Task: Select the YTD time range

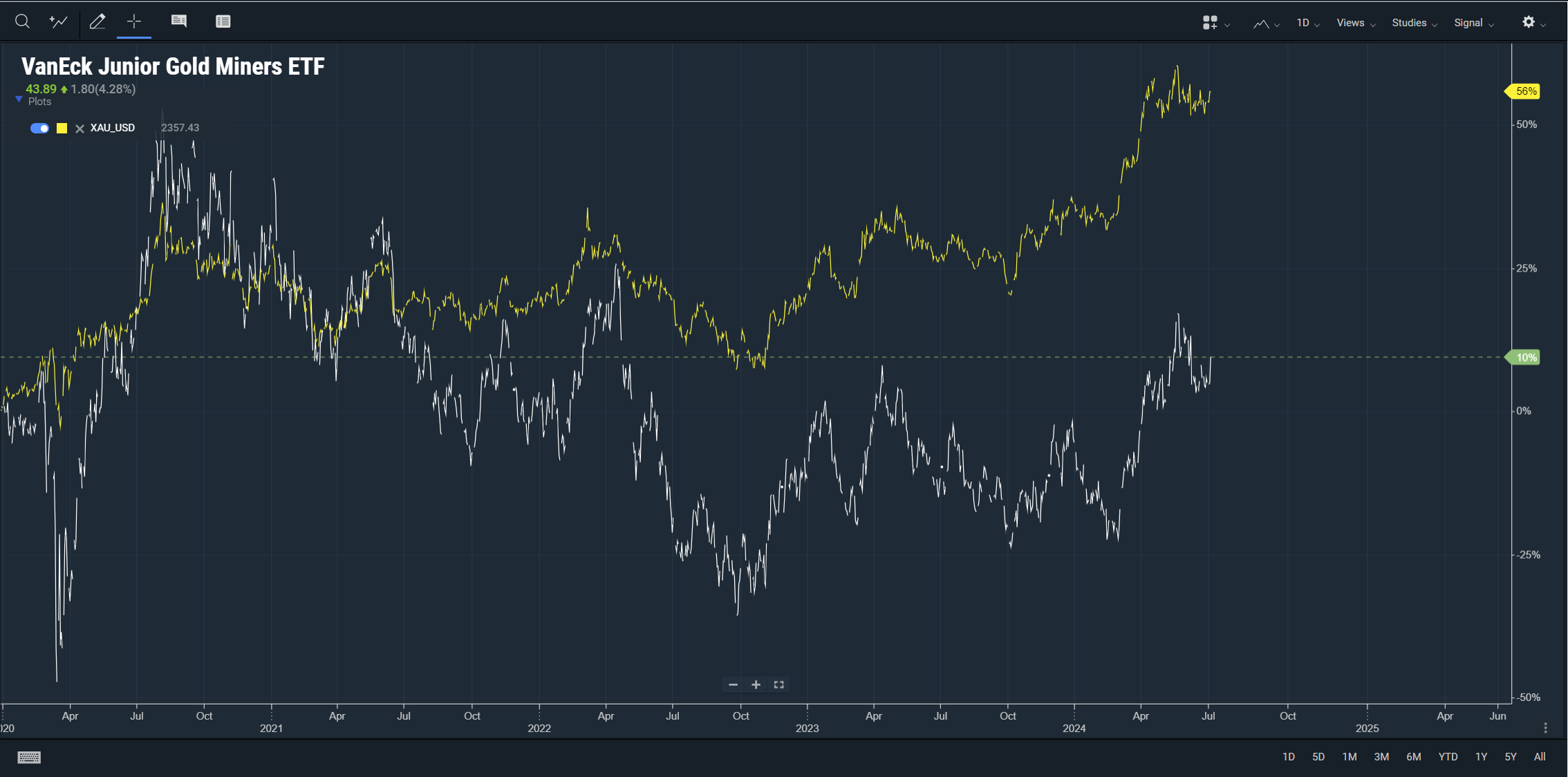Action: click(x=1448, y=757)
